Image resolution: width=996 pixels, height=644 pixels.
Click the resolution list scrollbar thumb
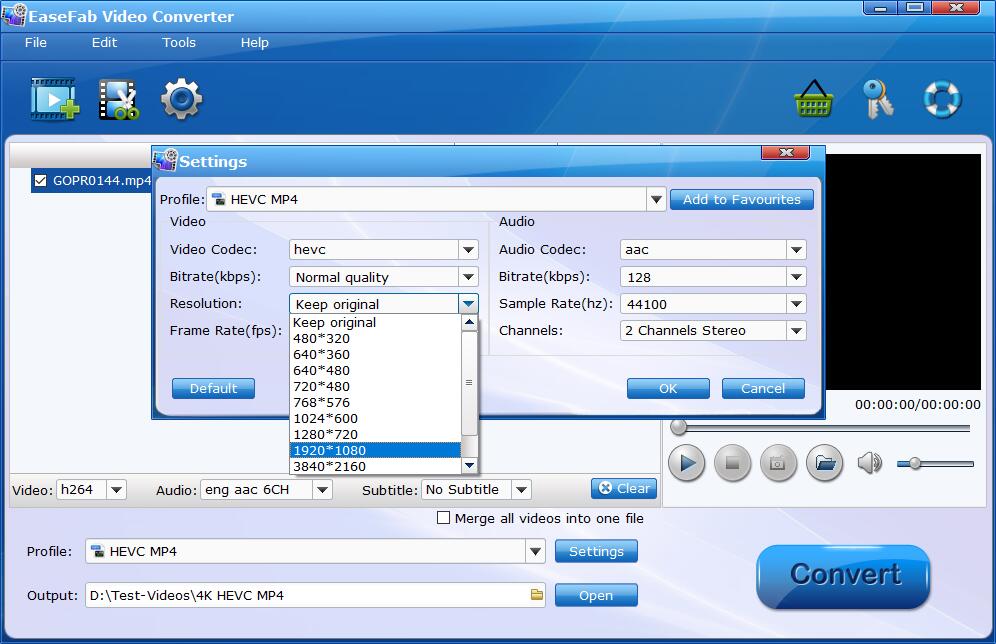(469, 383)
